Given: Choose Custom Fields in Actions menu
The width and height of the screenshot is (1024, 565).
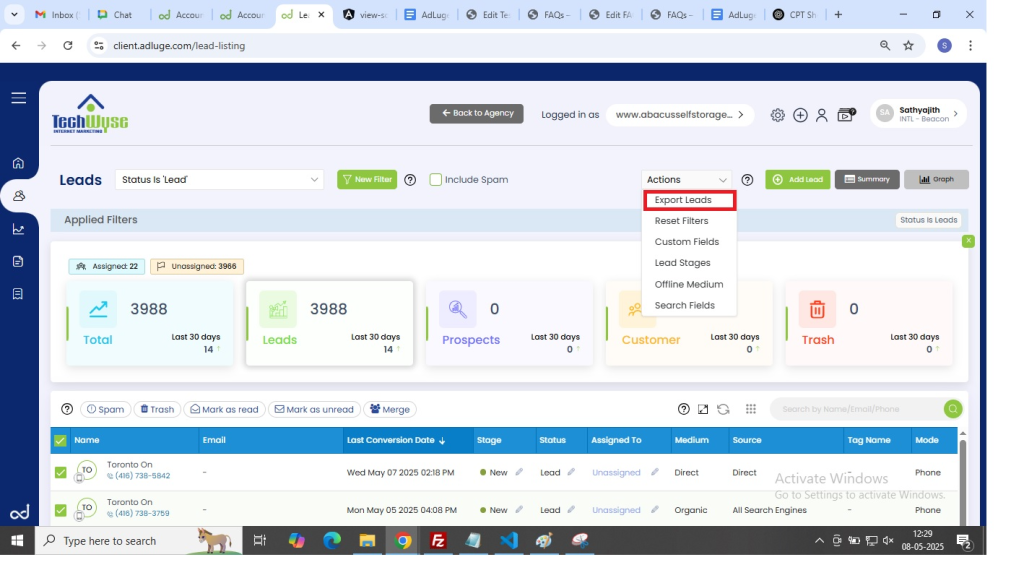Looking at the screenshot, I should tap(687, 242).
